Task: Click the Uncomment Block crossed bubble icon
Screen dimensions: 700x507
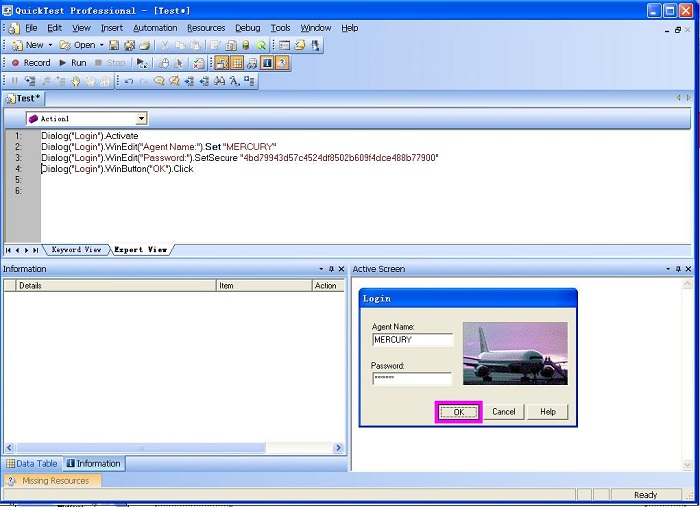Action: 174,81
